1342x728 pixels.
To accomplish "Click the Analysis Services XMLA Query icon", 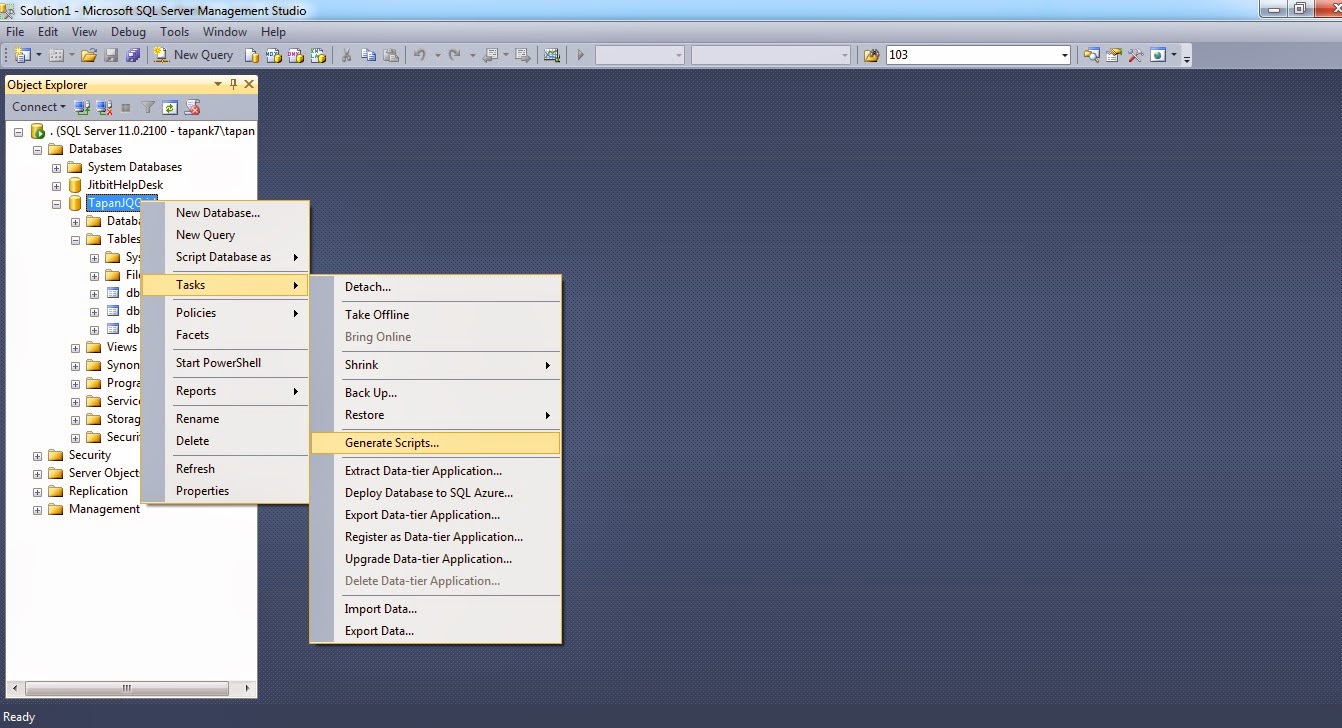I will [x=319, y=55].
